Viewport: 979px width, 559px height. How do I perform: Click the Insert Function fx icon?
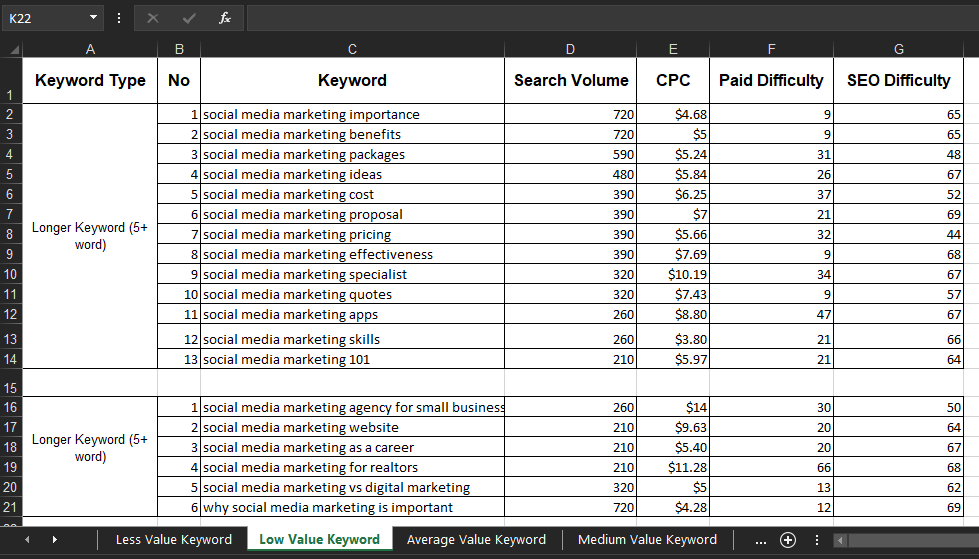tap(225, 18)
